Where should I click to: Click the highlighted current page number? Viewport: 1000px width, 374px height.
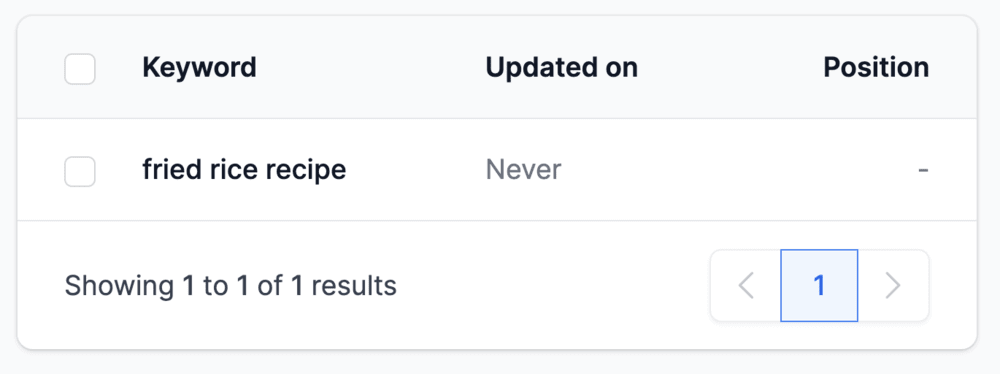coord(819,285)
